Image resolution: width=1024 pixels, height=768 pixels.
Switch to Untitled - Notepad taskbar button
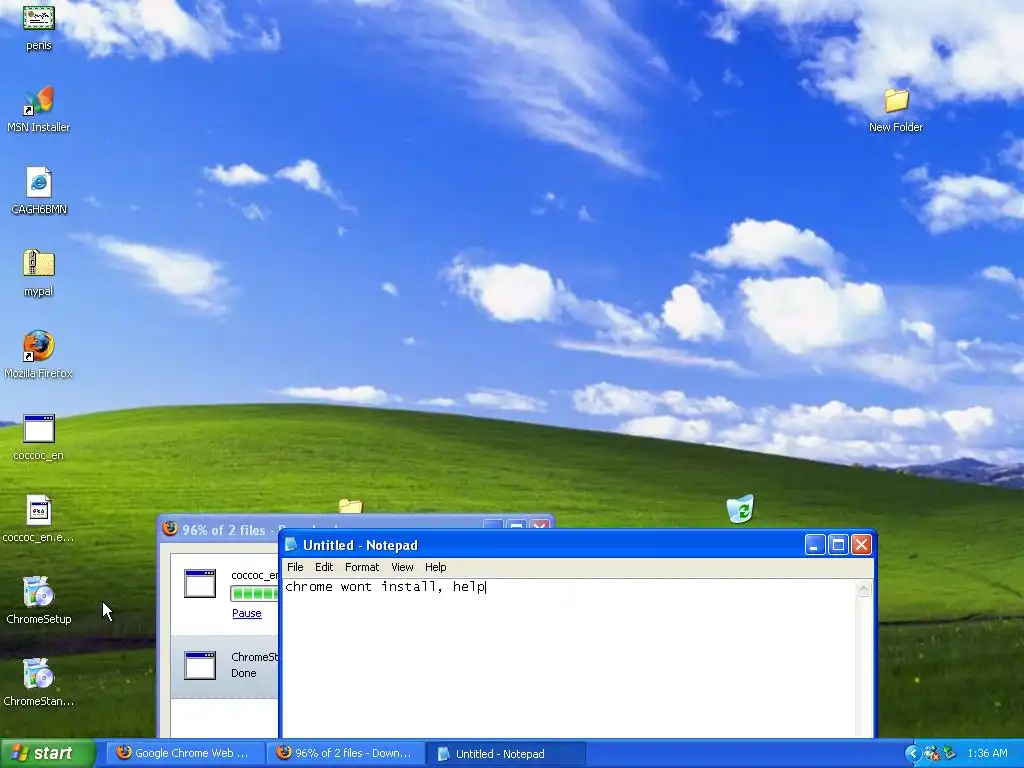click(x=505, y=754)
